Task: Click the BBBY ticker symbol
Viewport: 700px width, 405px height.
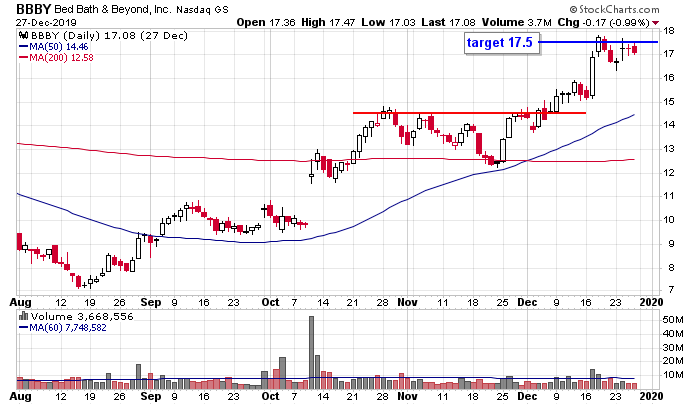Action: point(33,9)
